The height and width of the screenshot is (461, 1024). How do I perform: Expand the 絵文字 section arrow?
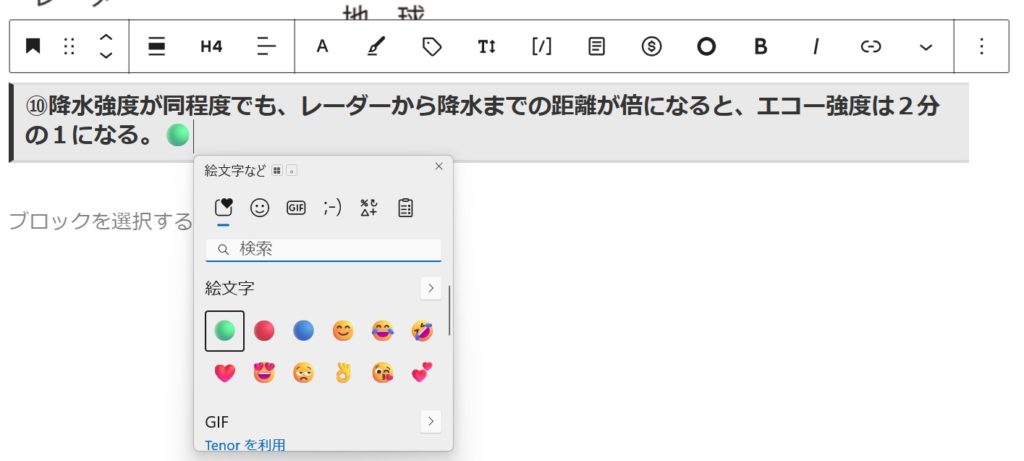[430, 288]
